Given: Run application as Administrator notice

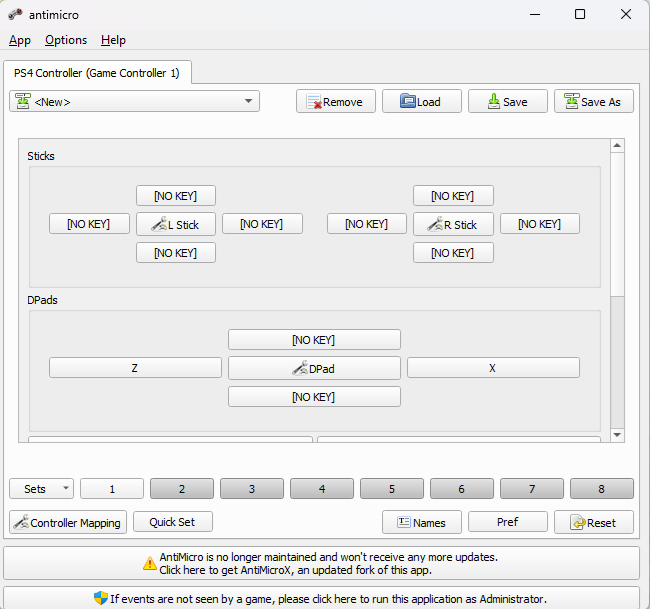Looking at the screenshot, I should pos(321,599).
